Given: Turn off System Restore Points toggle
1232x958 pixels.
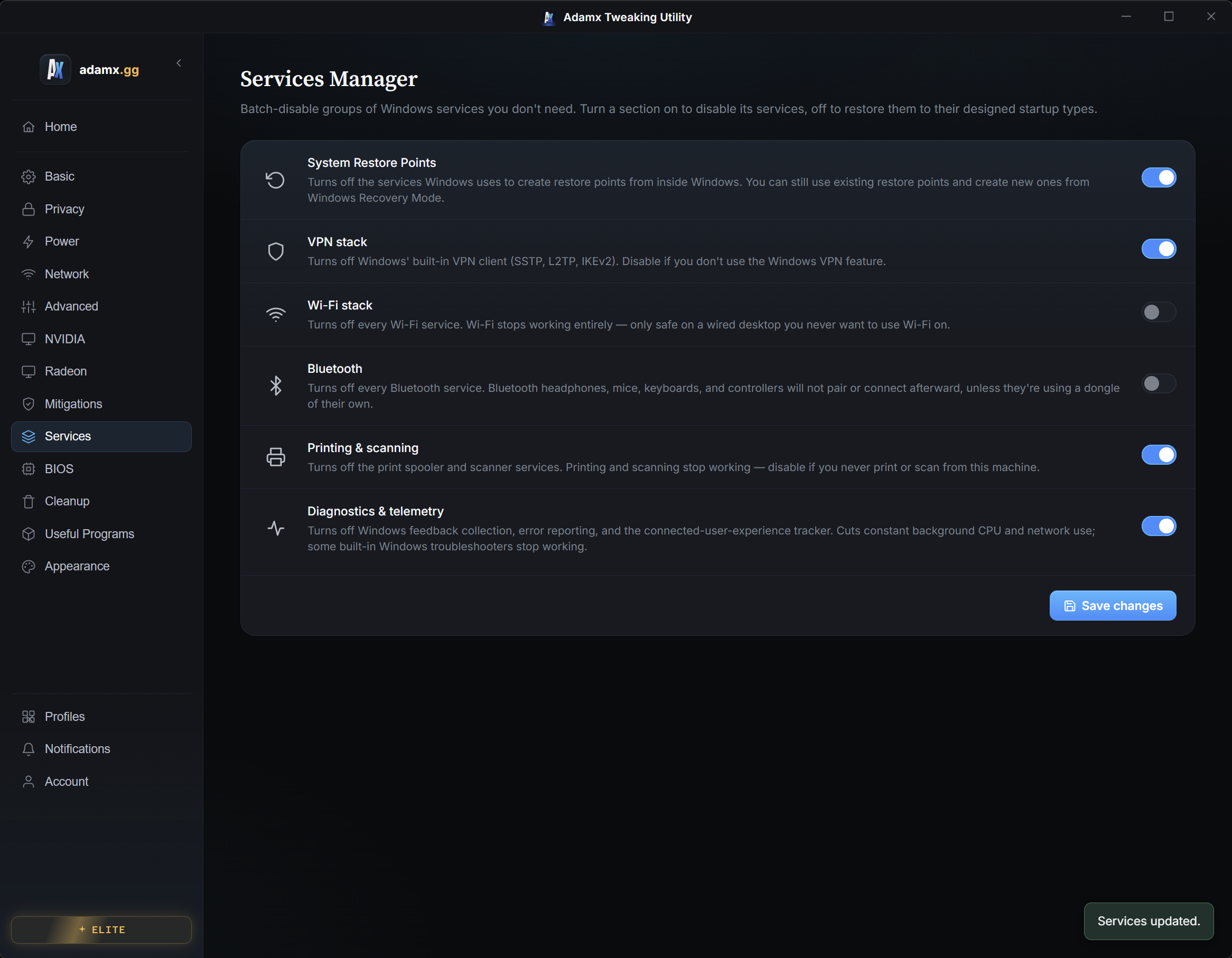Looking at the screenshot, I should coord(1159,177).
